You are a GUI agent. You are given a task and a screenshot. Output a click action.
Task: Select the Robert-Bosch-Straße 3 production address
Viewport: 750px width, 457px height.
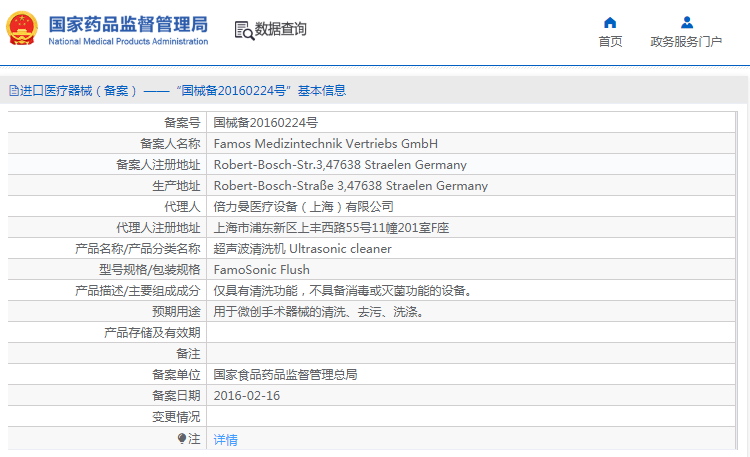351,186
